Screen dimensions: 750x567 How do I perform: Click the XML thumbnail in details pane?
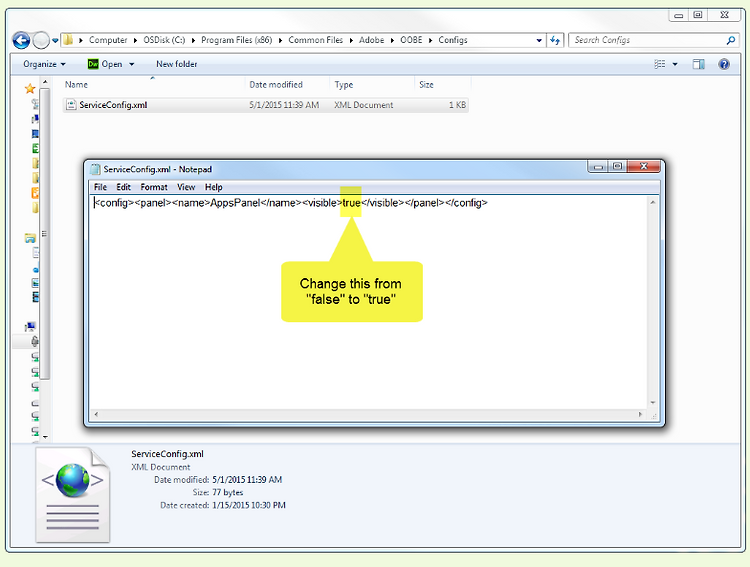pos(73,495)
